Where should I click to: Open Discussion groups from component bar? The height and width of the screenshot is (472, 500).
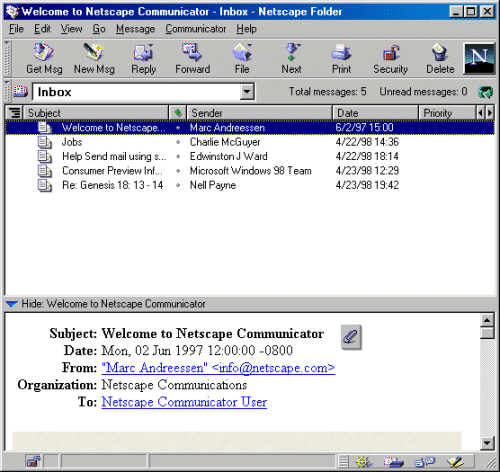click(424, 462)
